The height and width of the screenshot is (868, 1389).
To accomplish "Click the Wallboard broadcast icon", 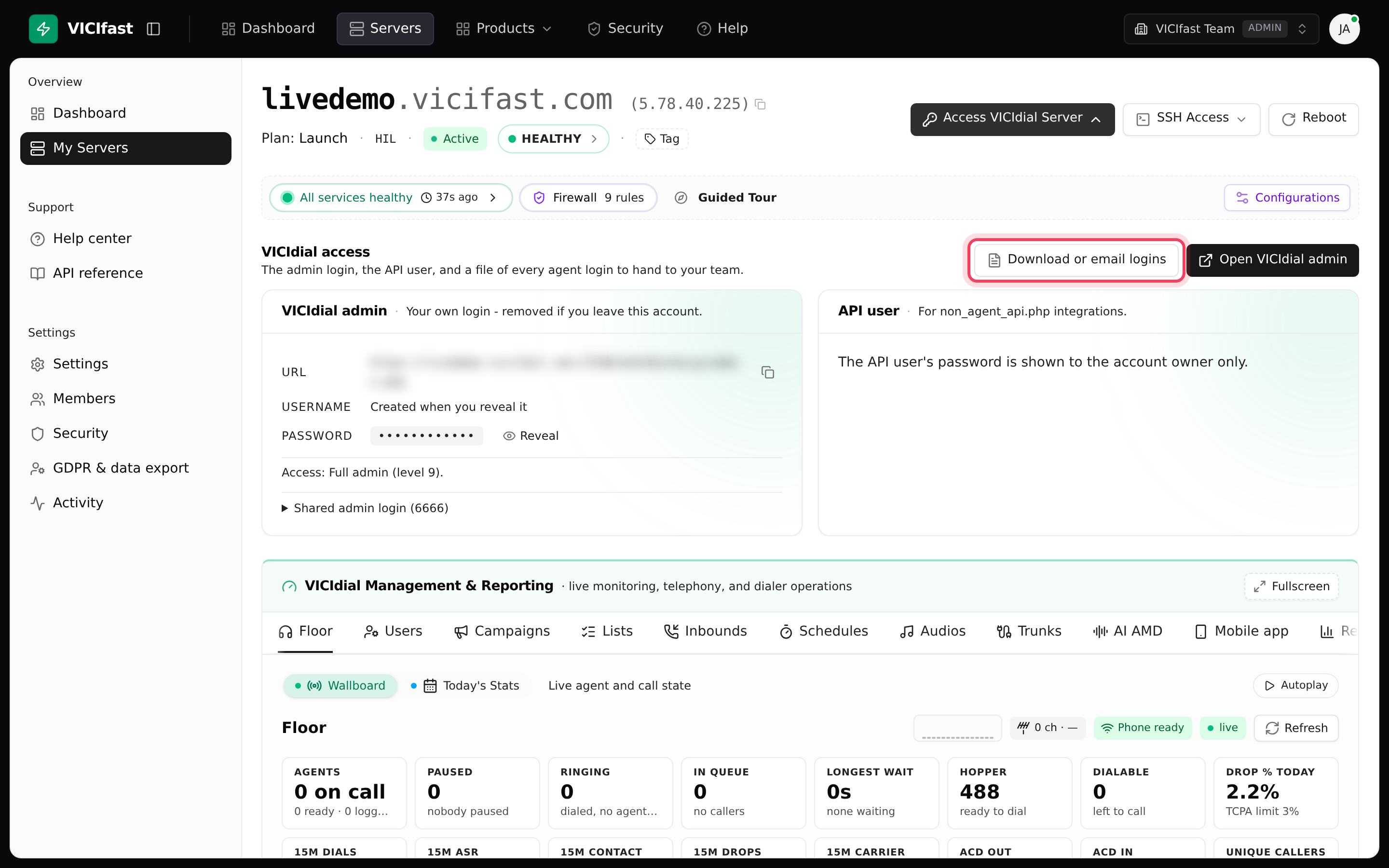I will pos(314,685).
